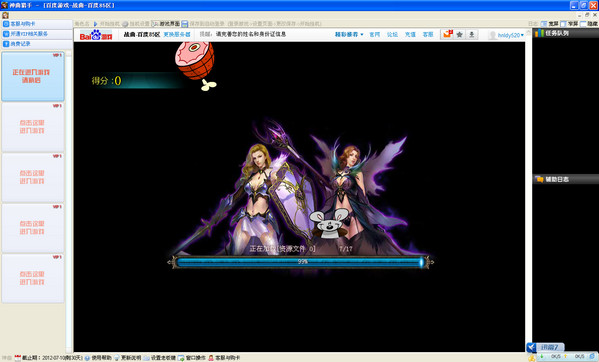Click the save auto-login floppy disk icon
Screen dimensions: 599x362
[185, 24]
